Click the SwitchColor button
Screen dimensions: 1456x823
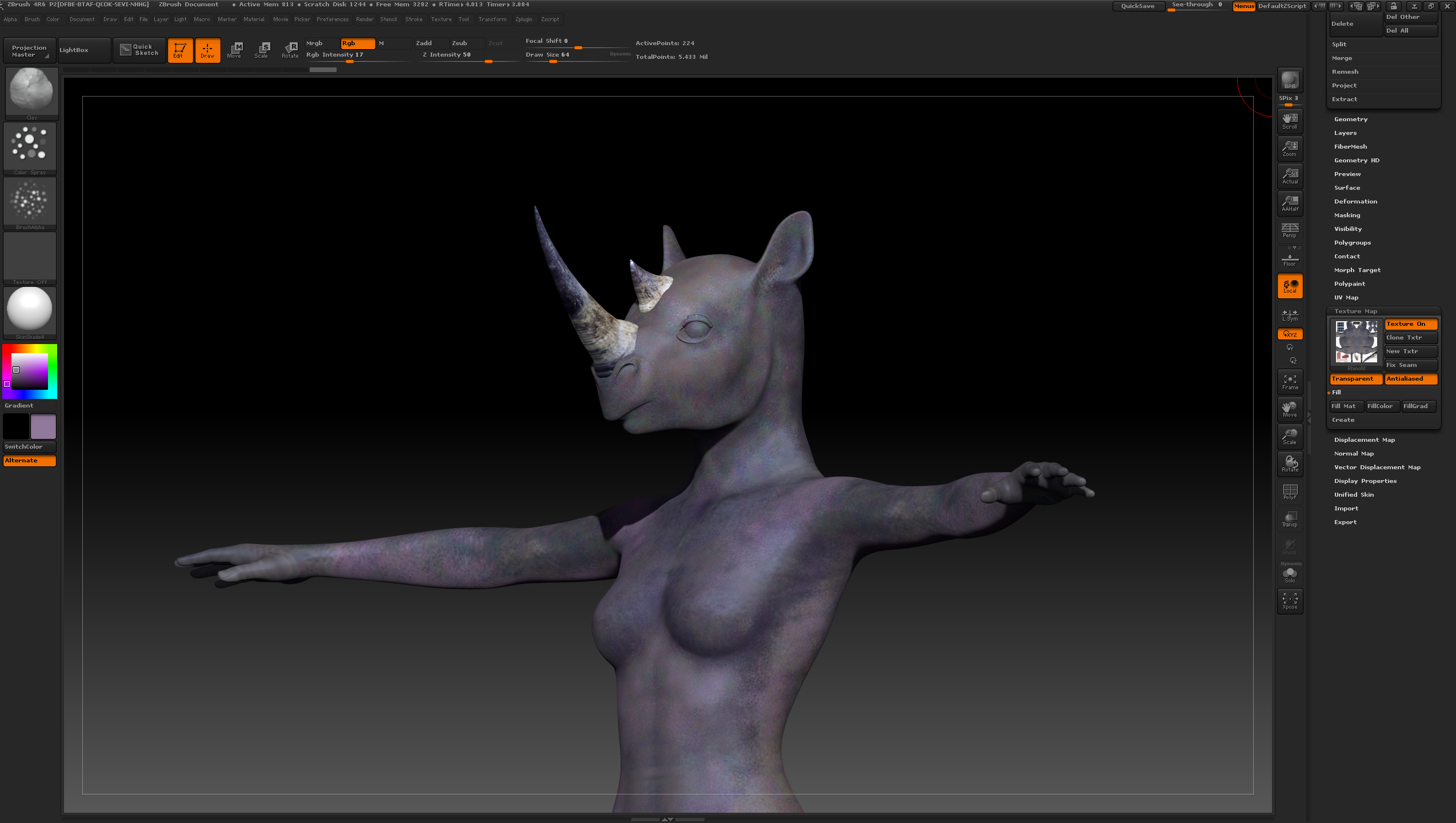click(x=29, y=447)
